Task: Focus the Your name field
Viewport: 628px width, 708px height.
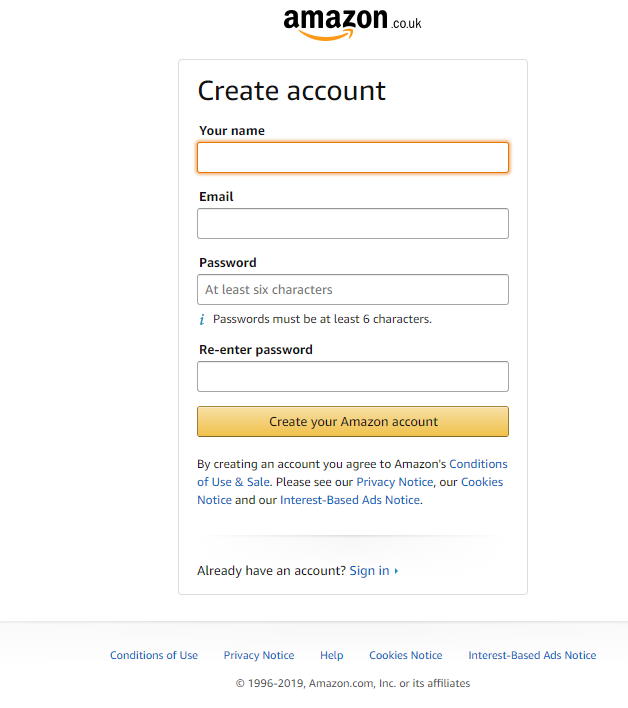Action: [353, 158]
